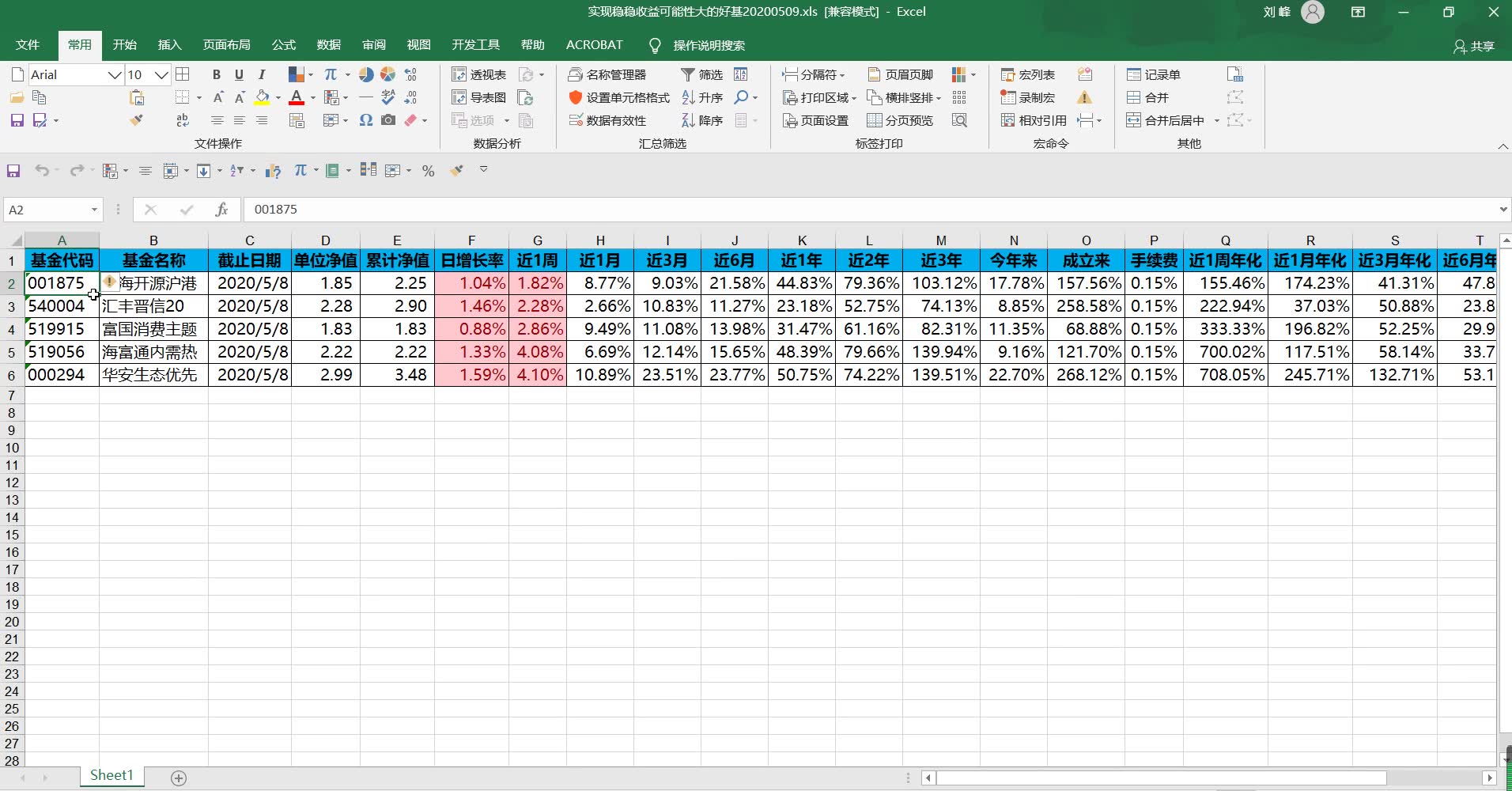Image resolution: width=1512 pixels, height=791 pixels.
Task: Switch to the 开始 tab
Action: point(124,45)
